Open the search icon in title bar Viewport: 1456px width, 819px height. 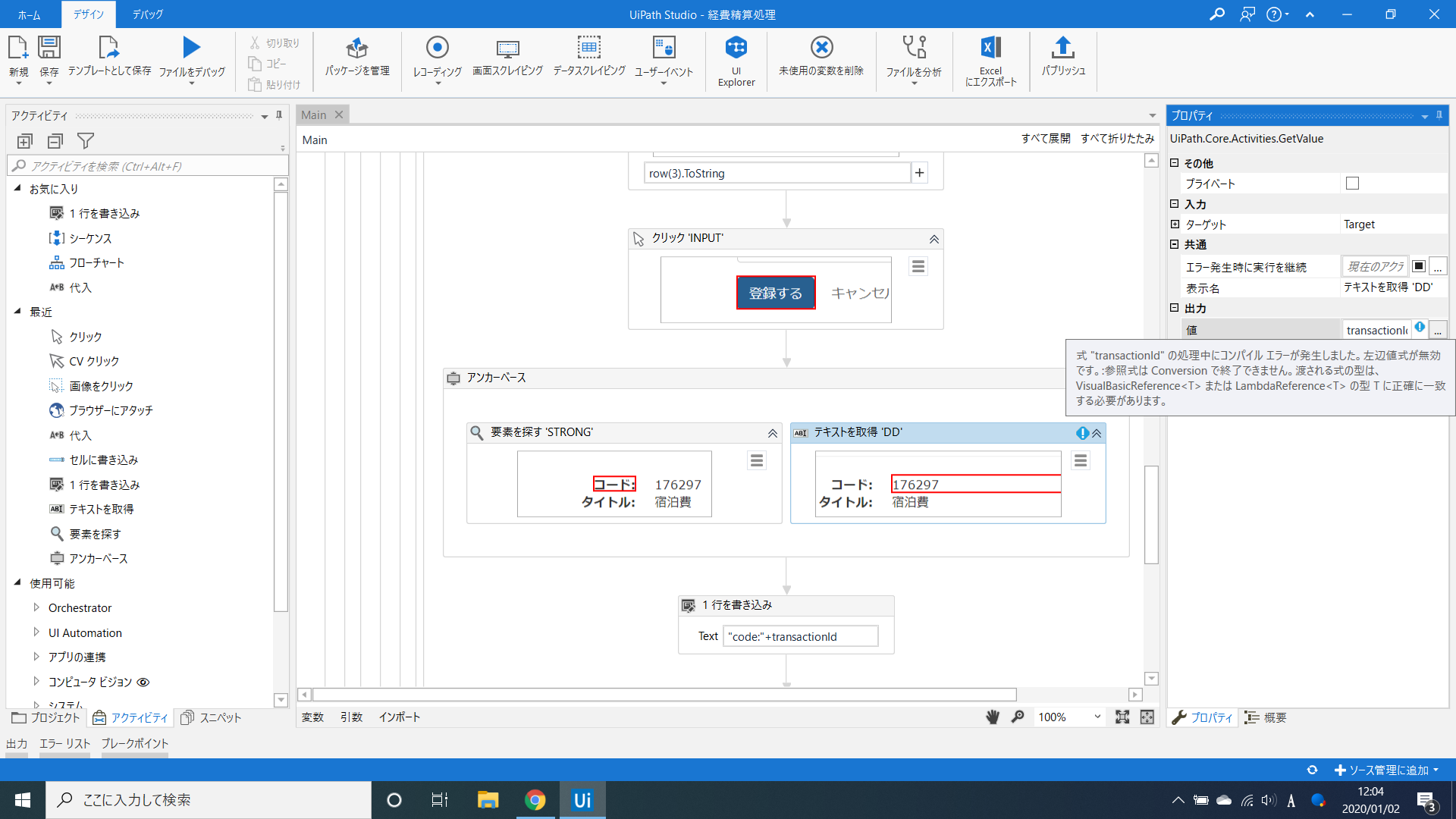click(1217, 14)
